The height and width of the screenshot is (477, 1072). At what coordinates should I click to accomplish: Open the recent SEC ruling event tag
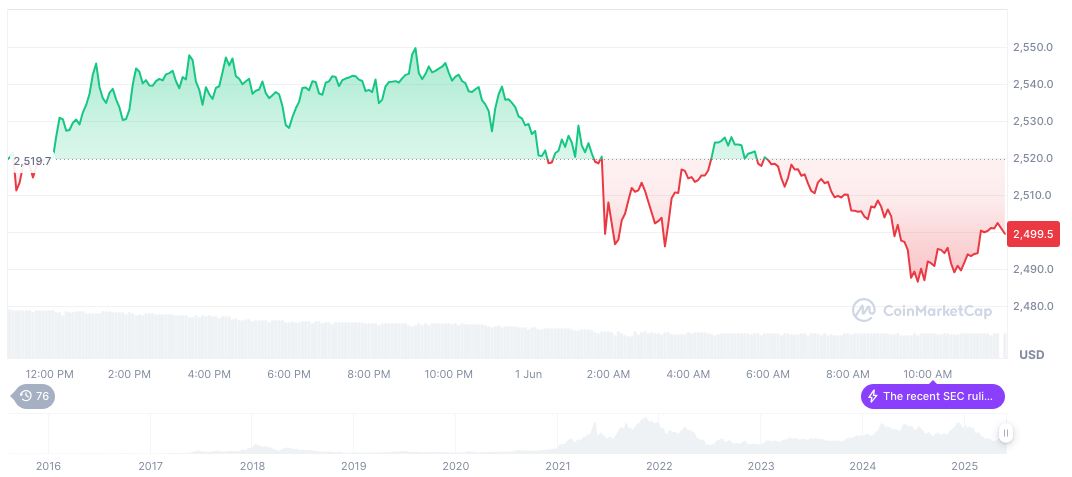coord(932,396)
